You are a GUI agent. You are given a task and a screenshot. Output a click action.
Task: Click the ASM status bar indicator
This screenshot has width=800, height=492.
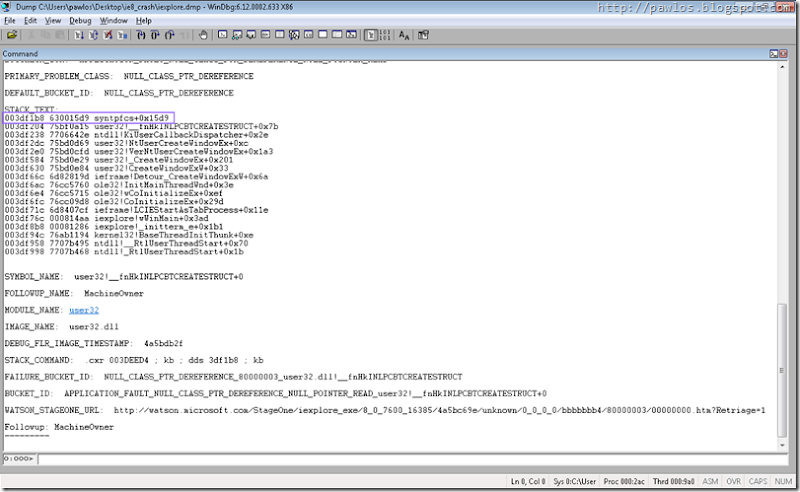pyautogui.click(x=710, y=481)
